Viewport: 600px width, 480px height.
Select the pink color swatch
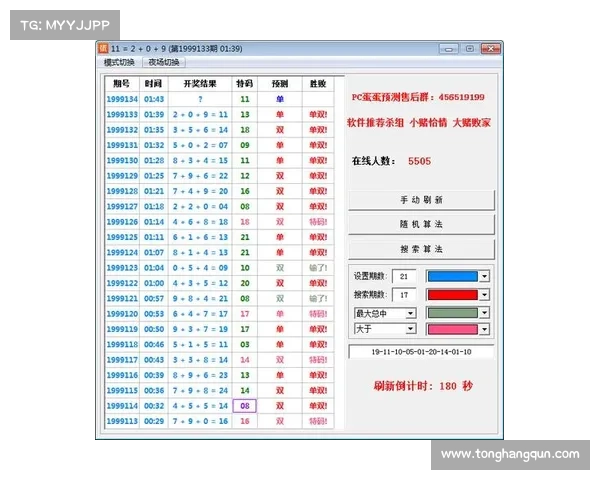(x=453, y=329)
